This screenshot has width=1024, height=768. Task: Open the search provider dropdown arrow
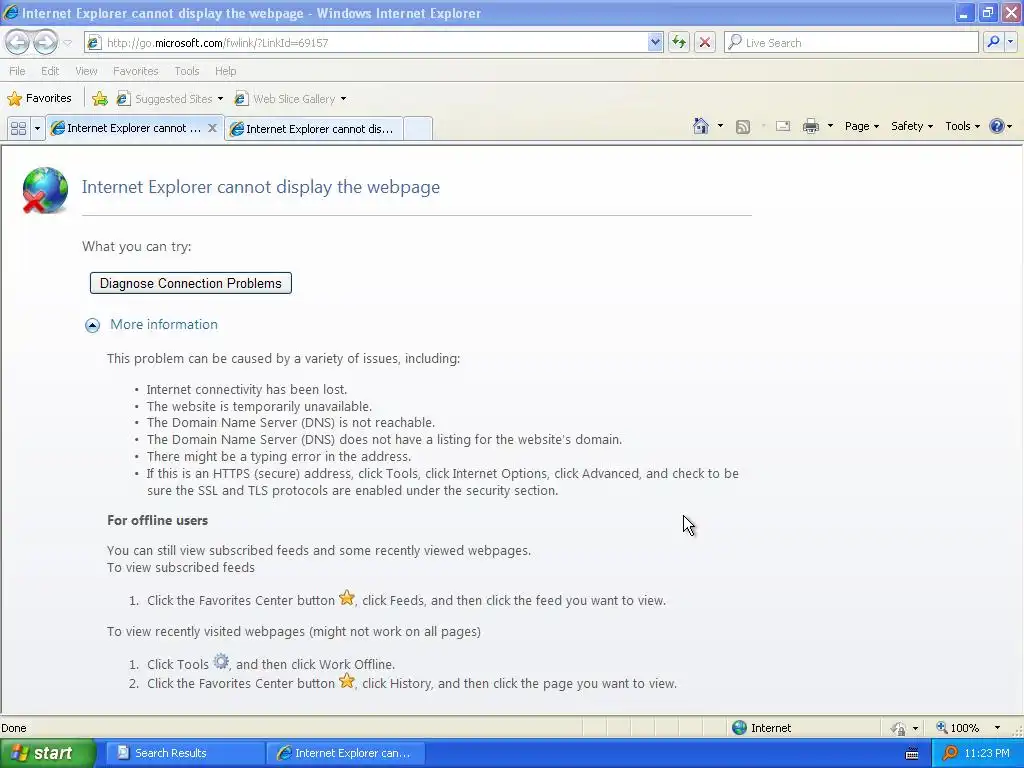tap(1010, 42)
